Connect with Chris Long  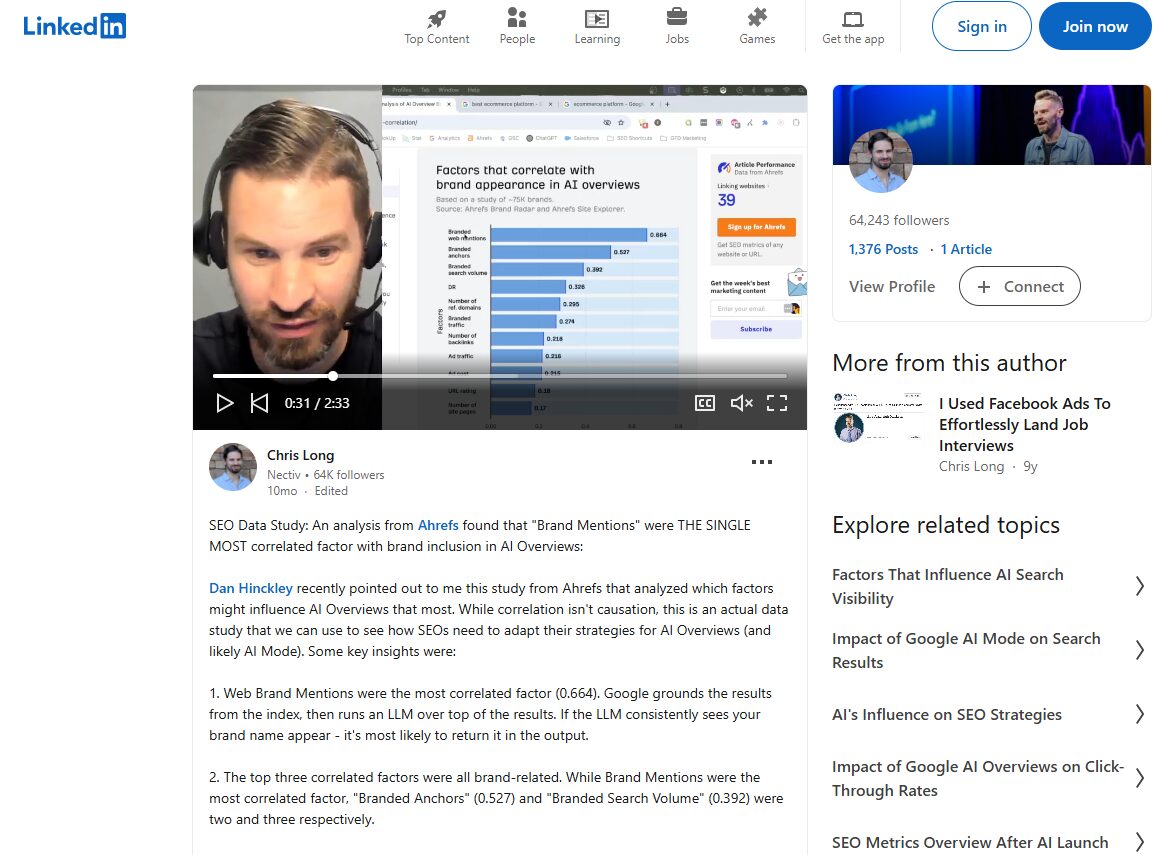pyautogui.click(x=1019, y=286)
